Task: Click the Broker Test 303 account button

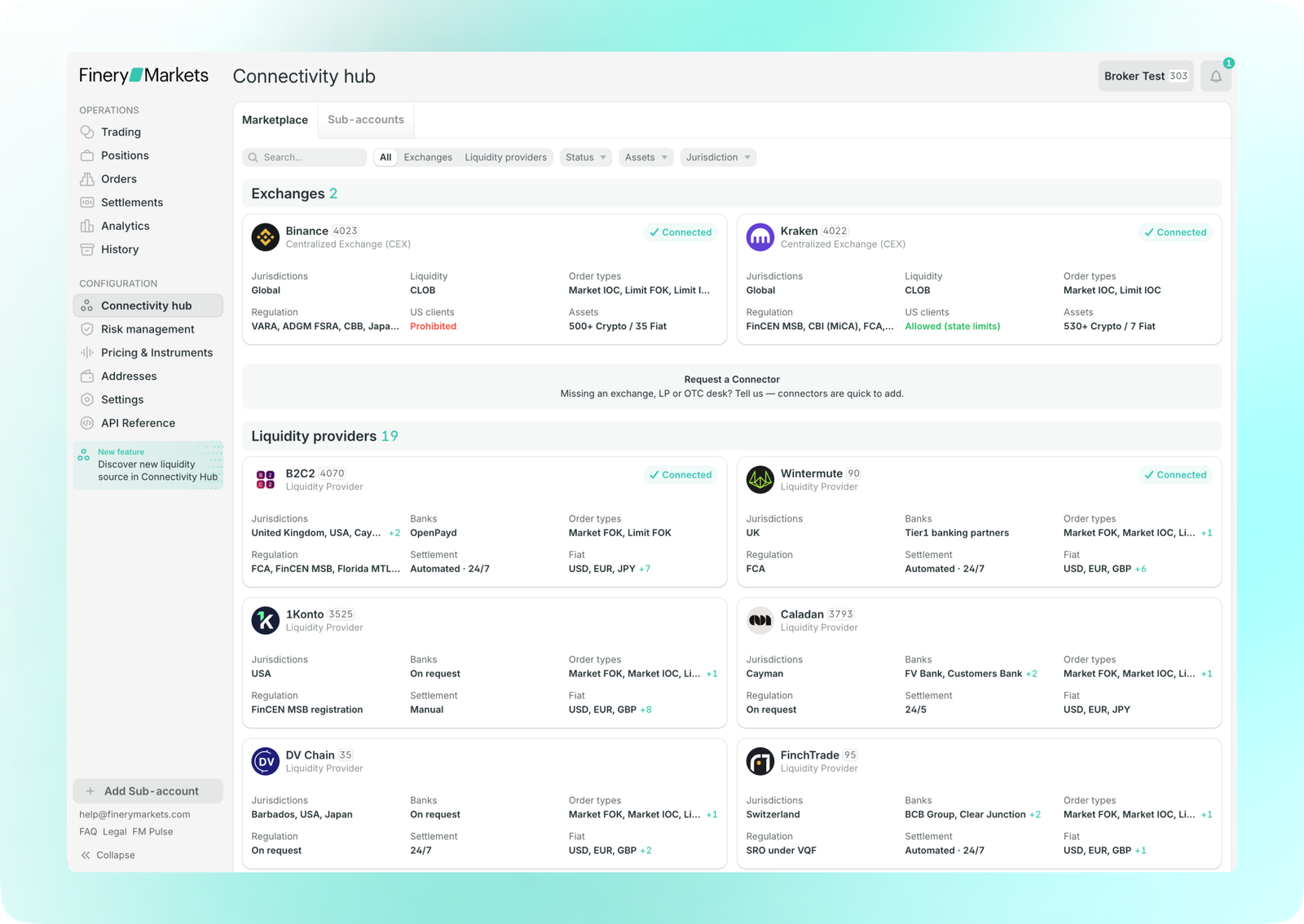Action: [1145, 76]
